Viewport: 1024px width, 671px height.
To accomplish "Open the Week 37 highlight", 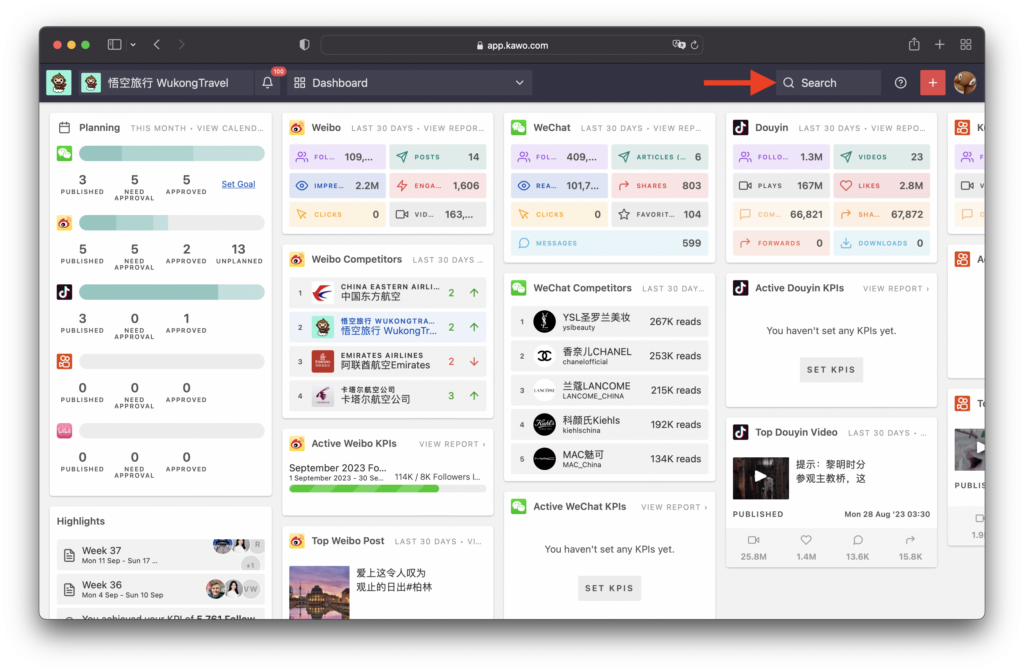I will [x=161, y=555].
